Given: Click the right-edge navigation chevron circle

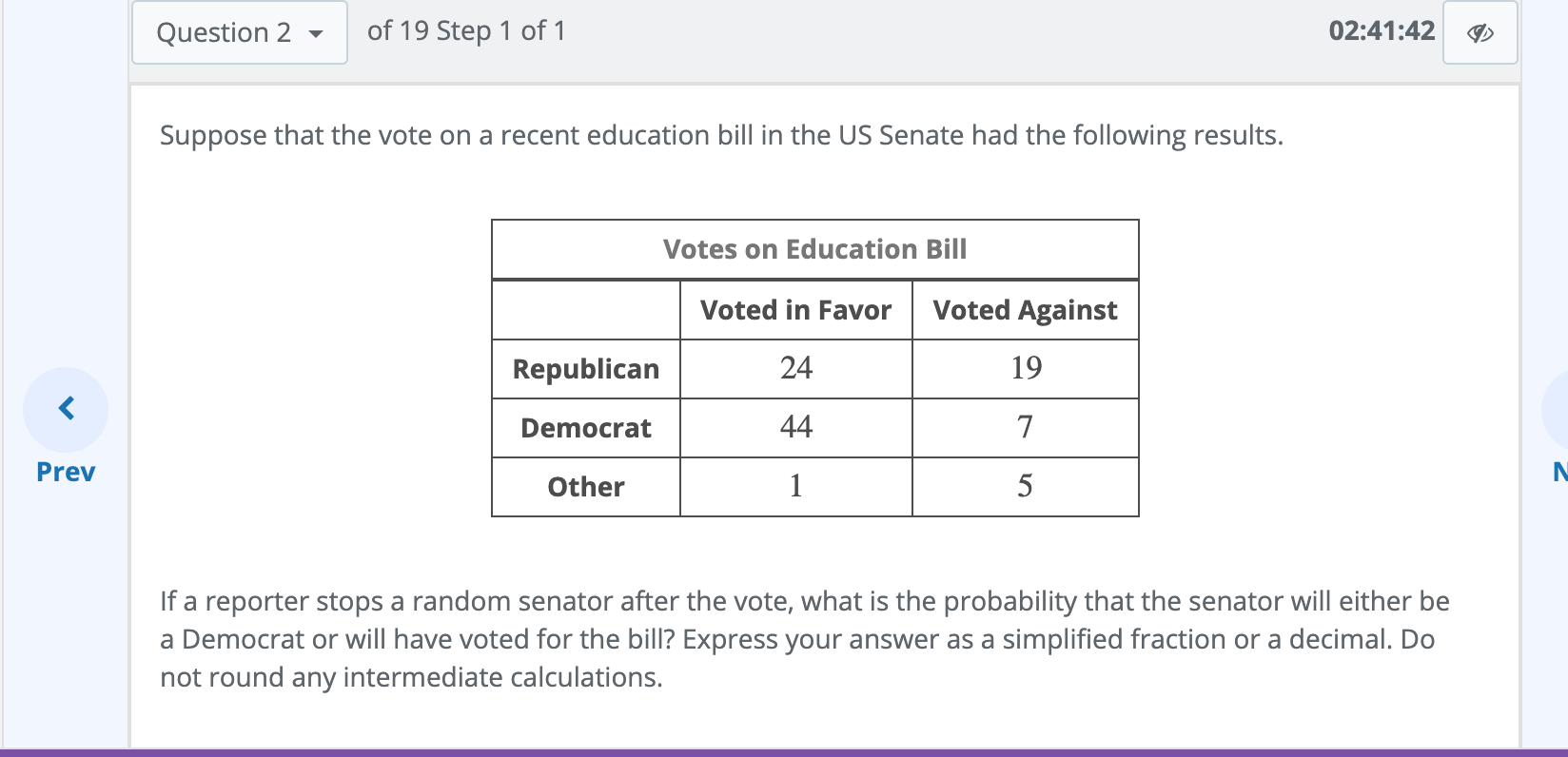Looking at the screenshot, I should [x=1560, y=410].
